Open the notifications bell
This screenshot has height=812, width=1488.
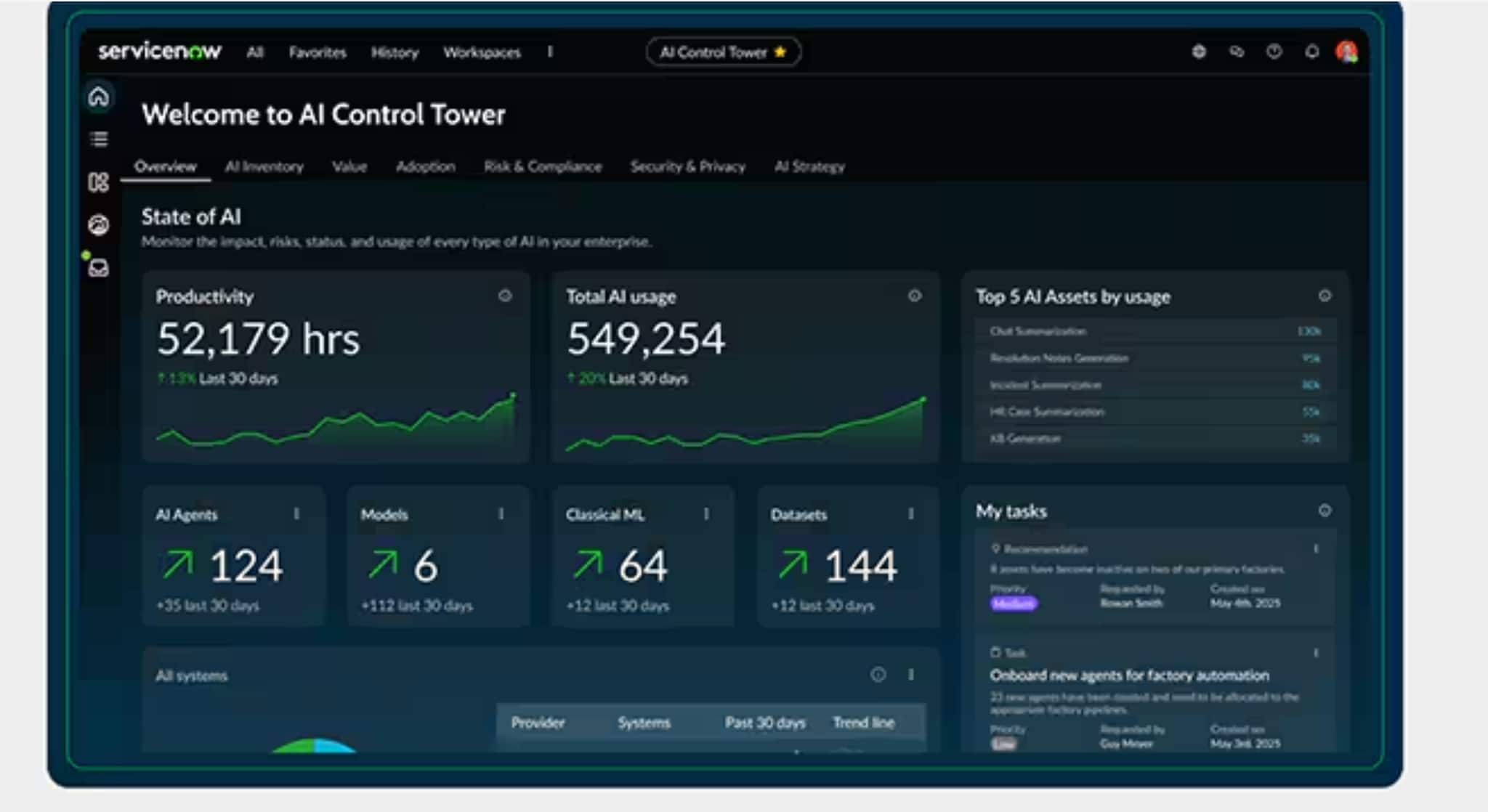click(x=1312, y=52)
